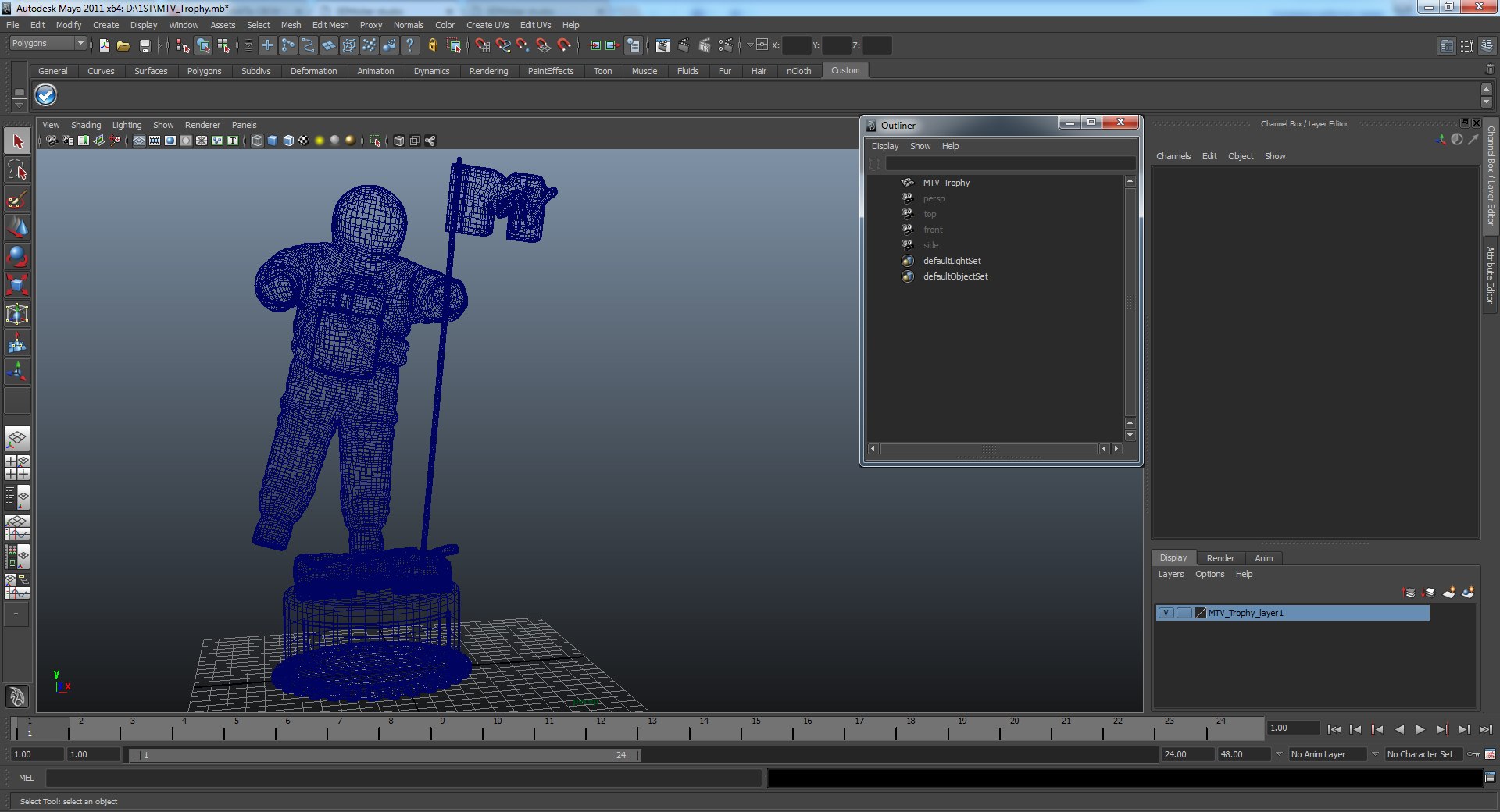Move MTV_Trophy_layer1 up with arrow icon
The width and height of the screenshot is (1500, 812).
(x=1409, y=593)
